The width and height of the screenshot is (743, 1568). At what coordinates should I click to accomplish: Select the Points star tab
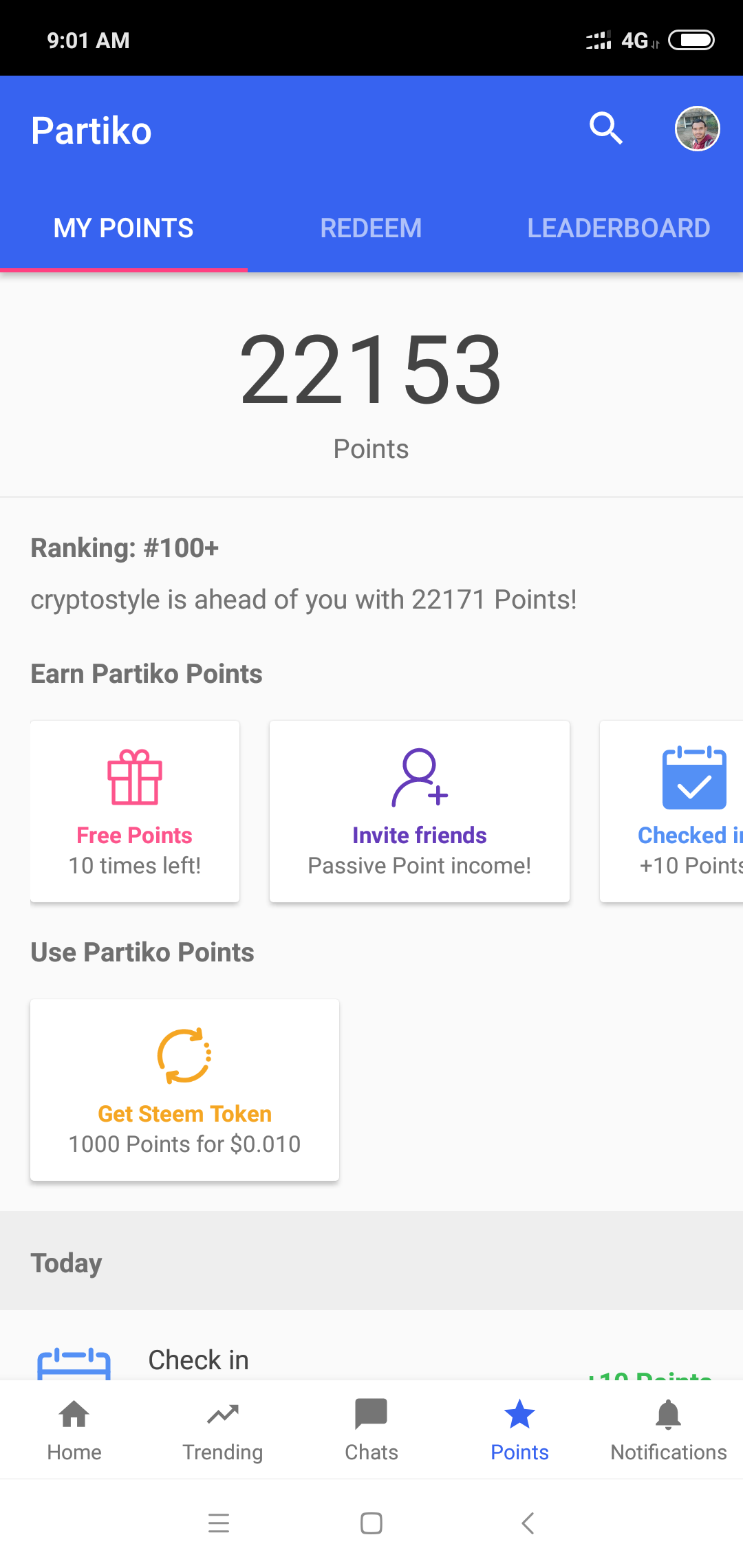pos(519,1429)
